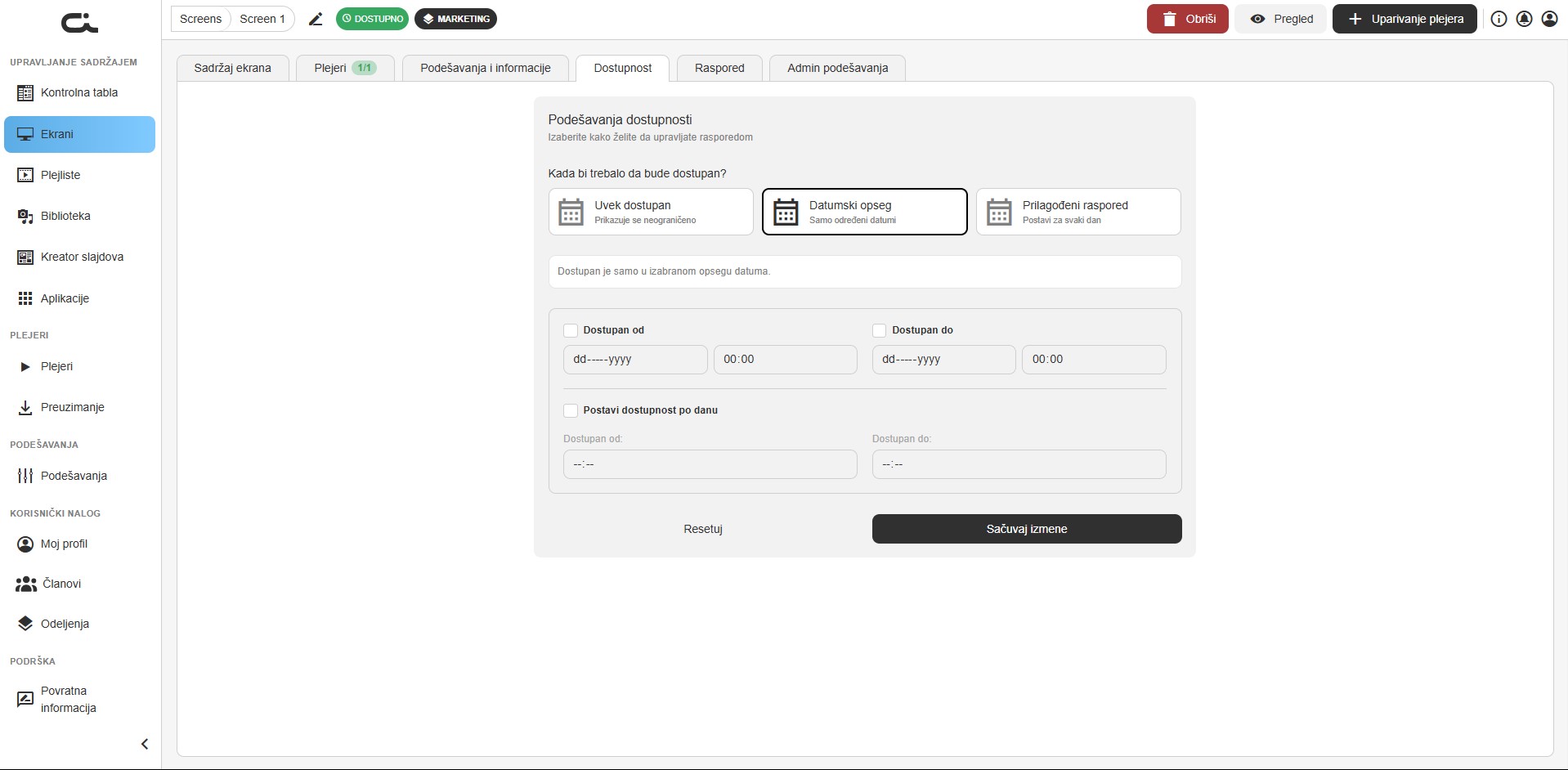The height and width of the screenshot is (770, 1568).
Task: Collapse the sidebar with the chevron
Action: pos(145,744)
